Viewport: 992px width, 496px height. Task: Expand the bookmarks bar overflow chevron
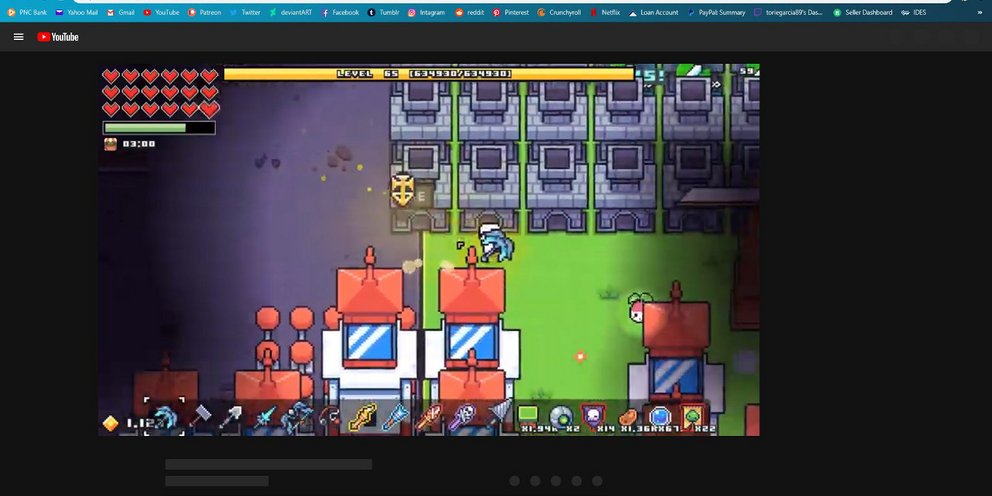pos(980,12)
